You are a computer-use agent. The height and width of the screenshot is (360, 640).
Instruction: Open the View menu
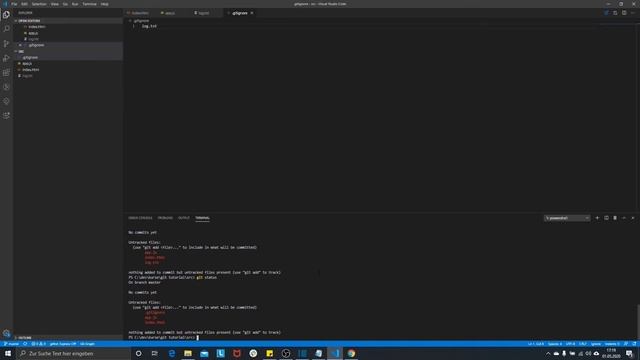pyautogui.click(x=55, y=4)
